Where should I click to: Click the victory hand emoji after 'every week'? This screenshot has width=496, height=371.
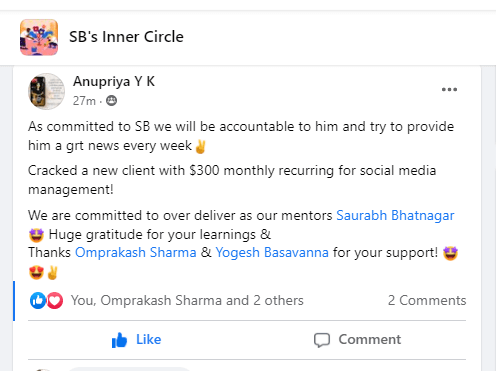pos(200,146)
